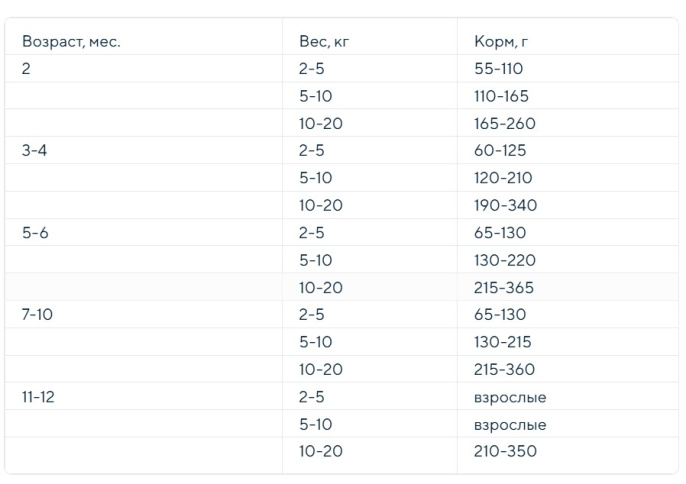Click the "190-340" feed amount cell
Image resolution: width=686 pixels, height=484 pixels.
coord(505,206)
